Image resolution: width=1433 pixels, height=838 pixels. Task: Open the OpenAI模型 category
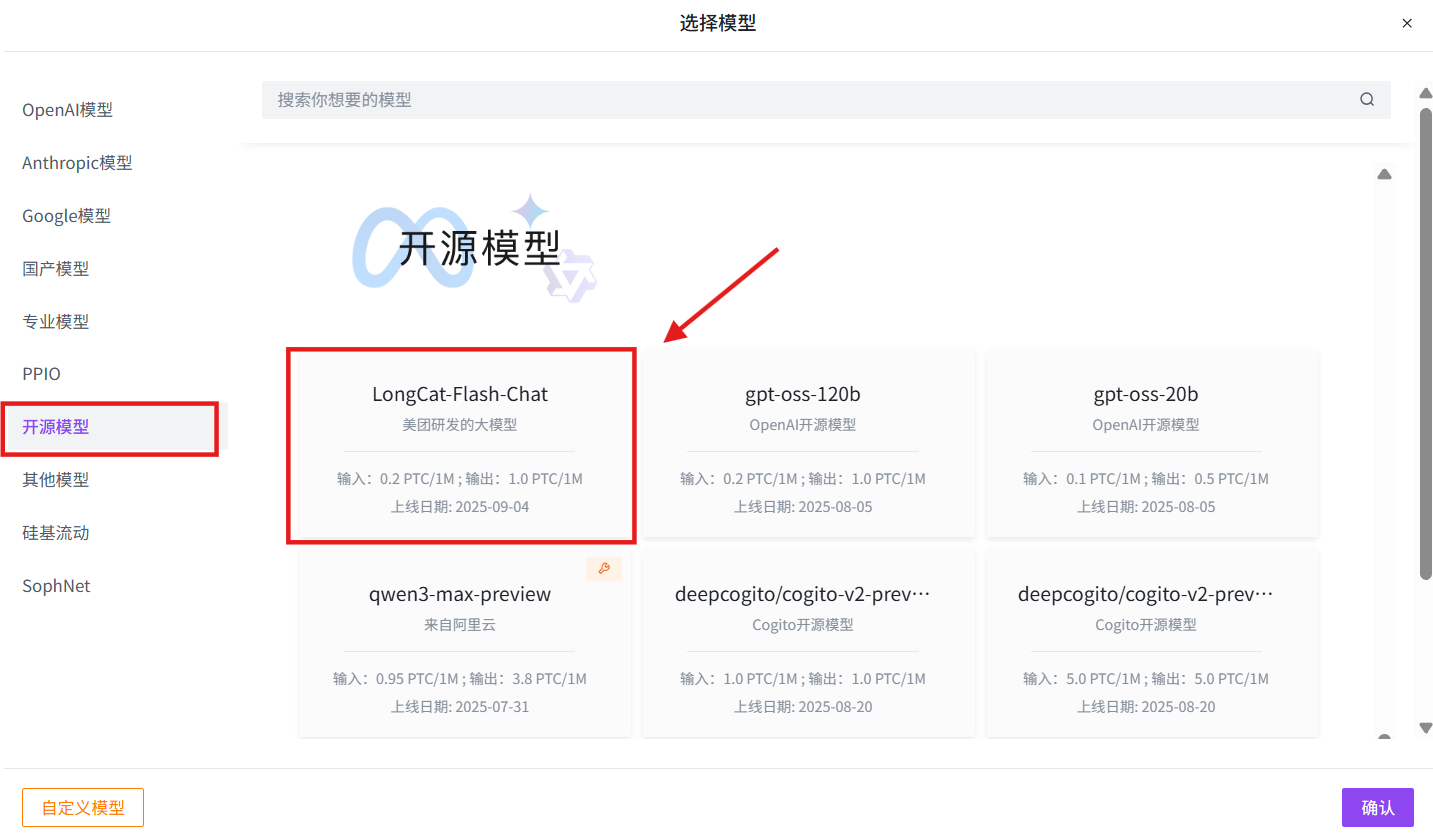(x=67, y=110)
